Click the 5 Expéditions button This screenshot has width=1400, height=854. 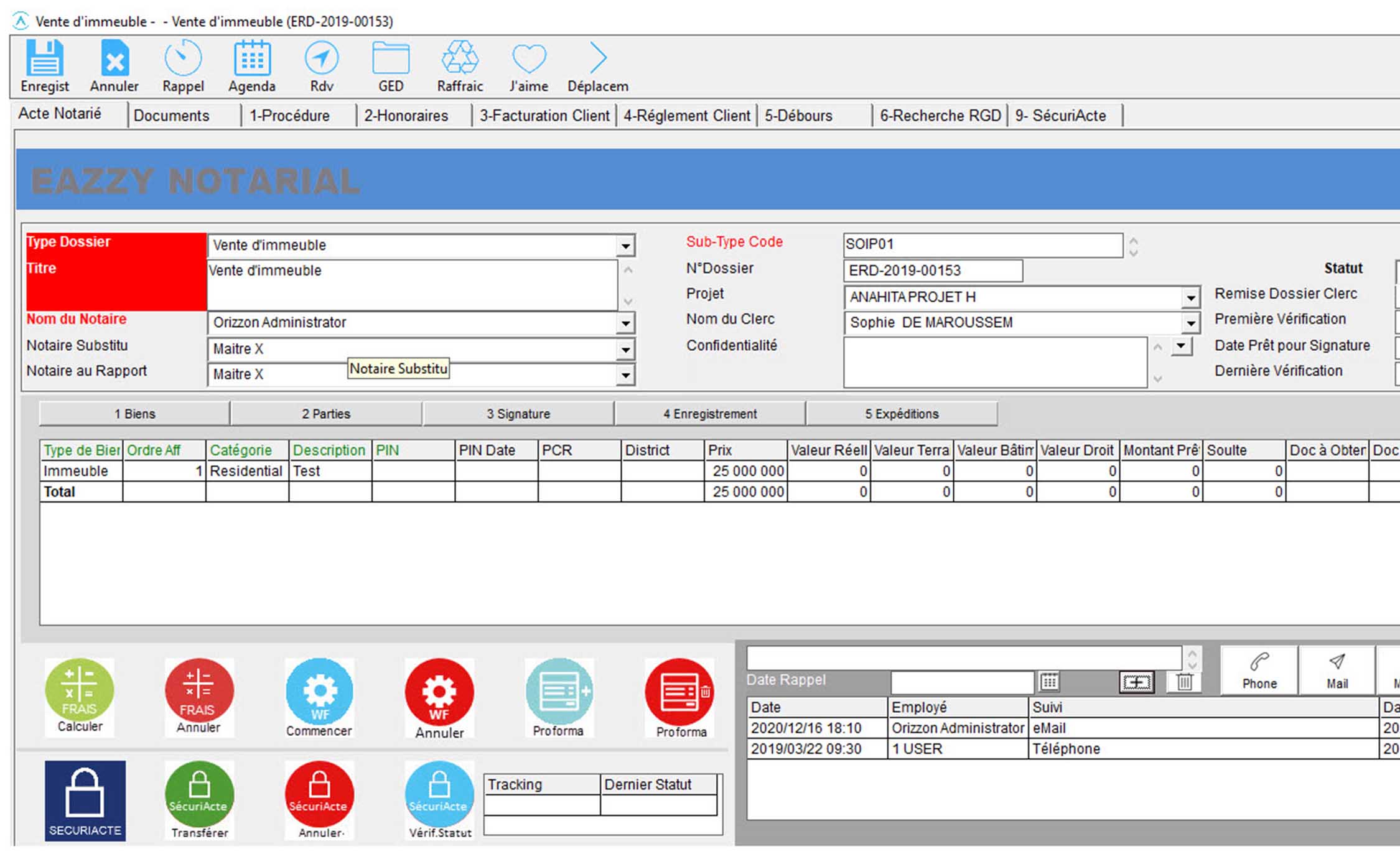902,414
